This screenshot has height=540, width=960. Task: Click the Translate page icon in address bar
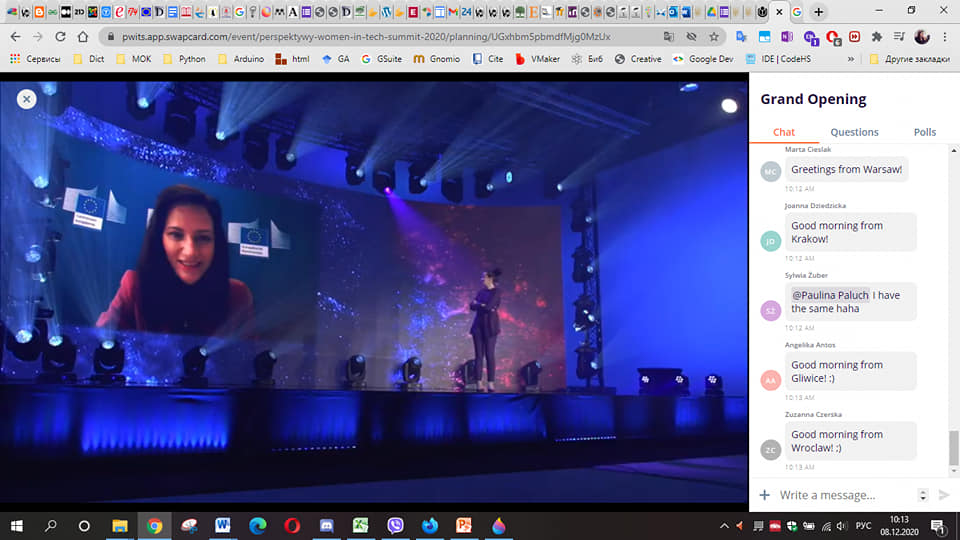(668, 36)
